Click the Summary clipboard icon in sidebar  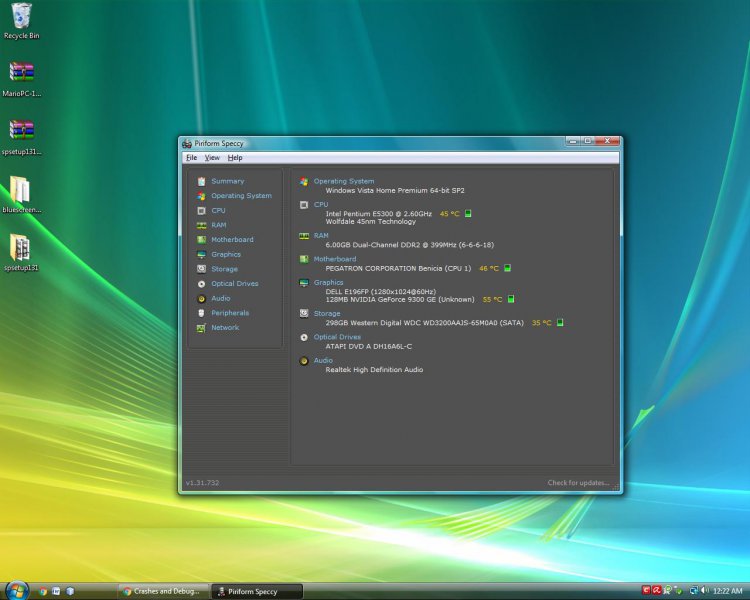click(x=201, y=181)
